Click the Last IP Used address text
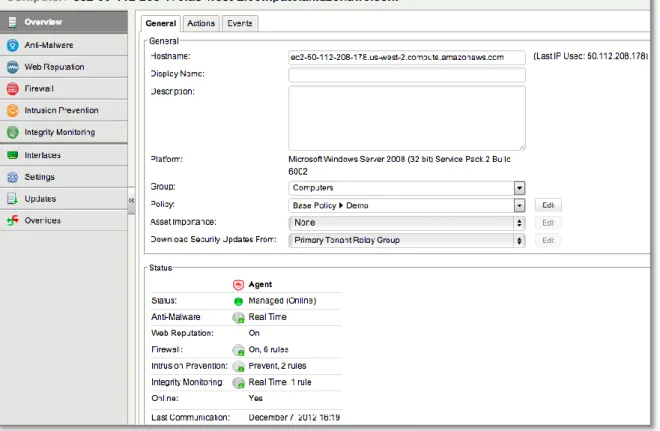Viewport: 660px width, 431px height. tap(591, 56)
